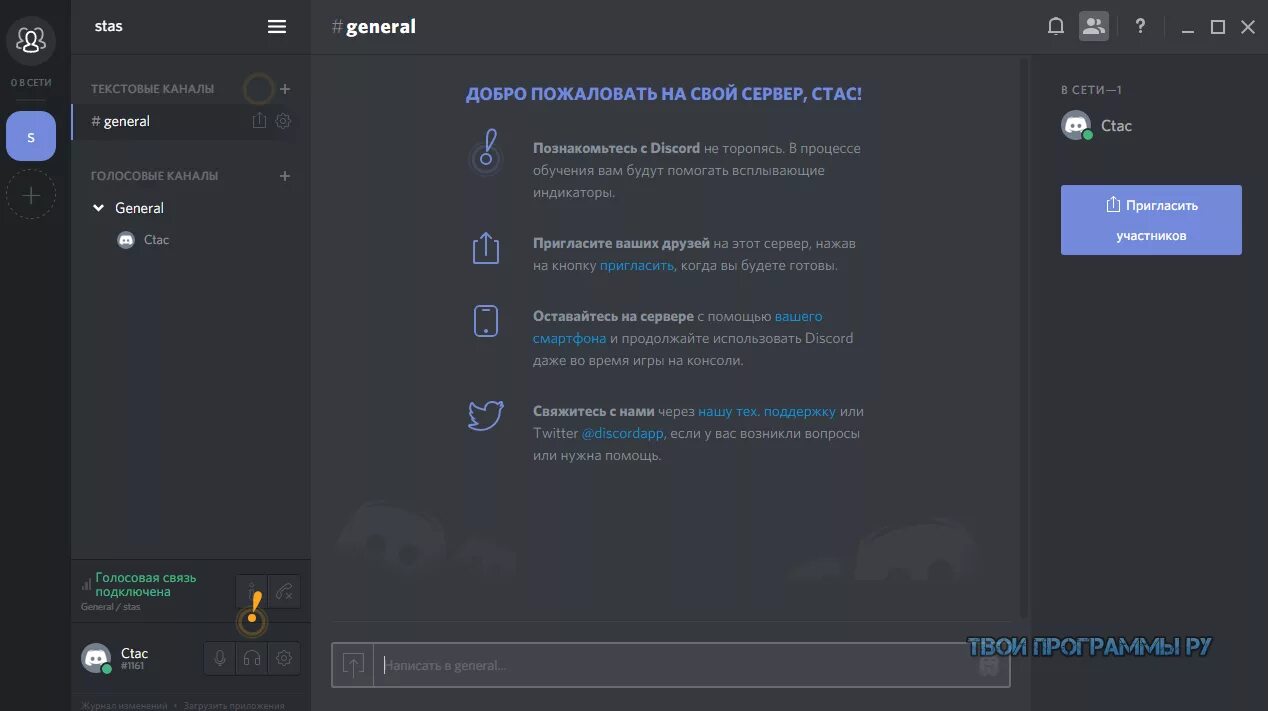
Task: Open the нашу тех. поддержку link
Action: pyautogui.click(x=766, y=411)
